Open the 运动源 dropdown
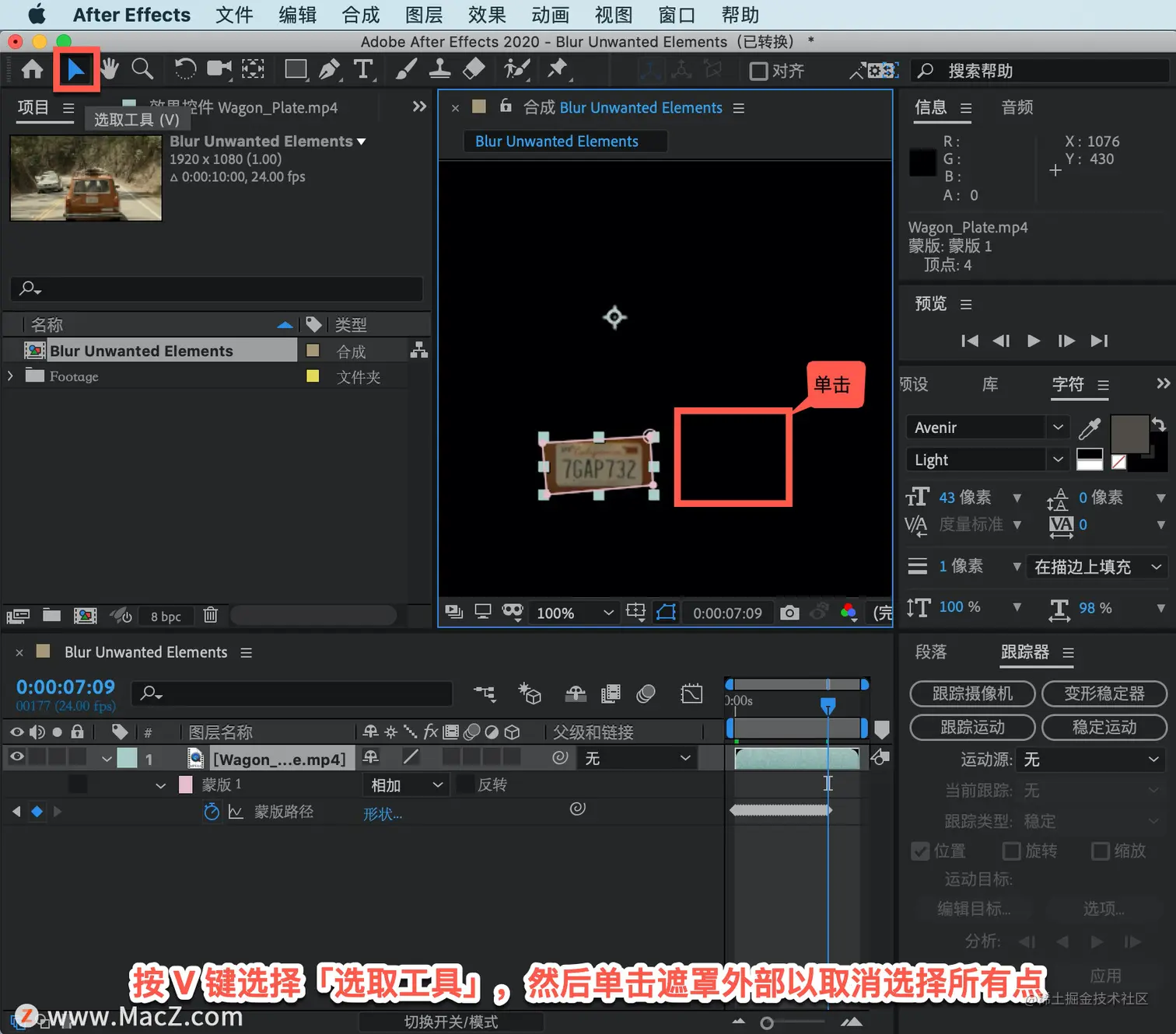 (1091, 760)
